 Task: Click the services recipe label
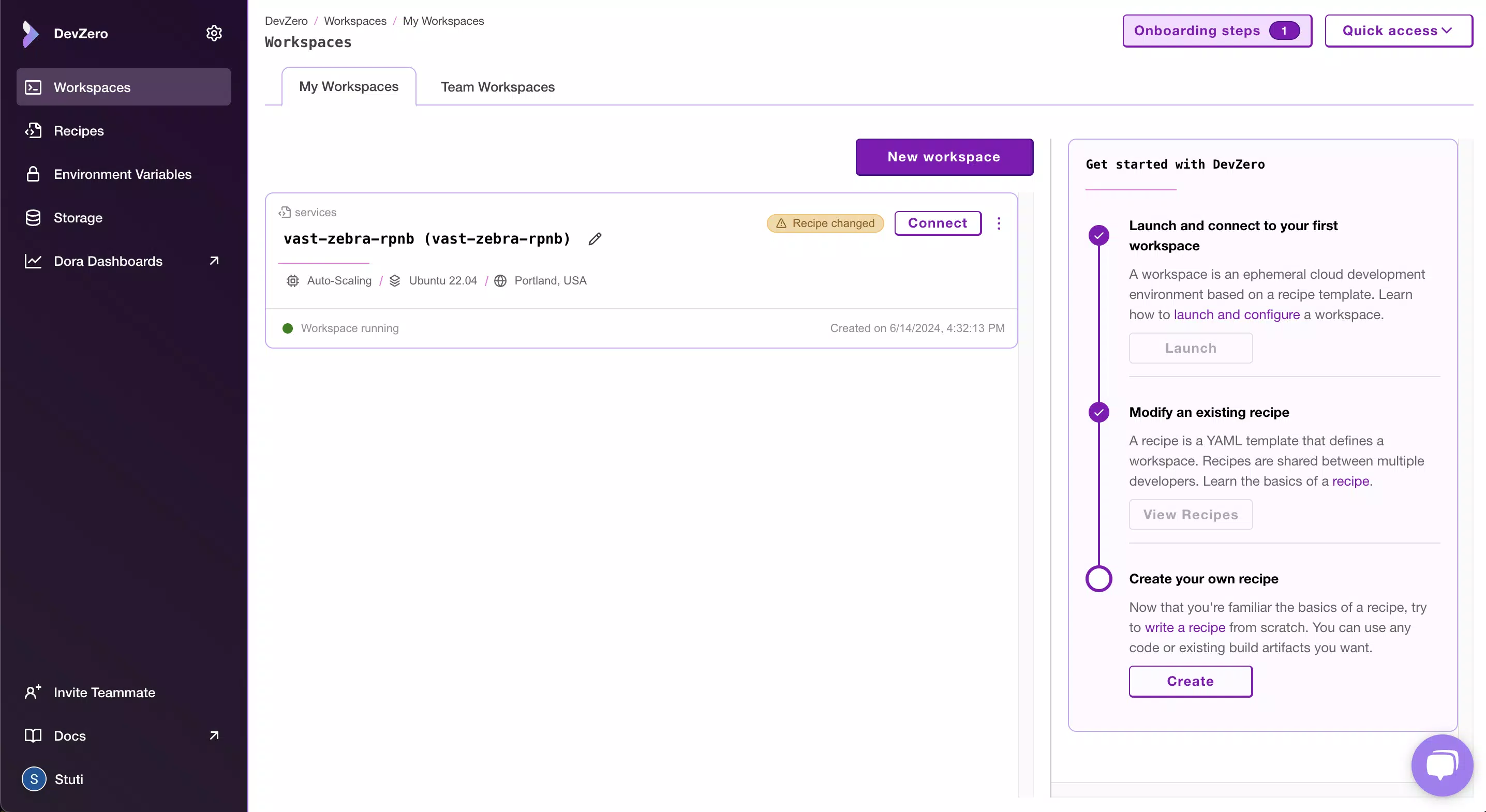(x=316, y=212)
